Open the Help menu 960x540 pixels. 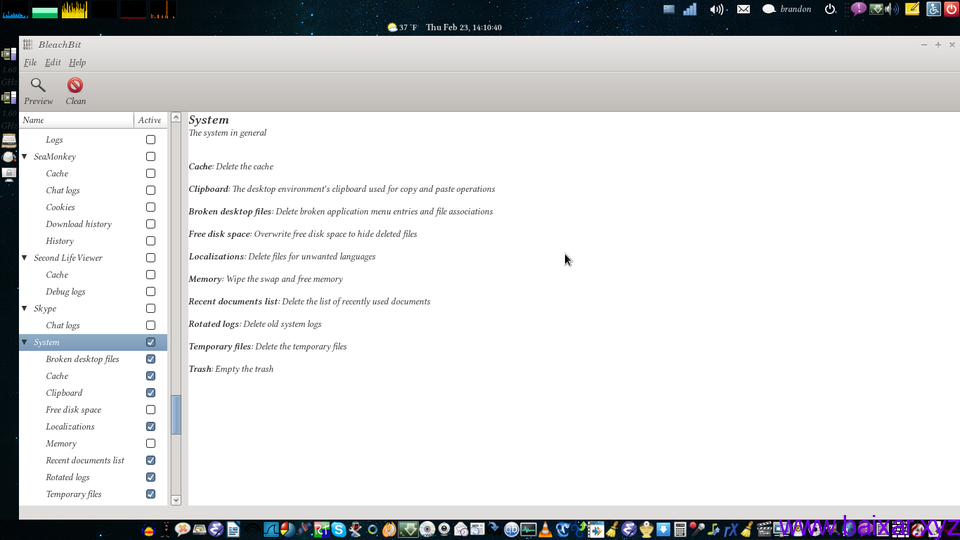coord(77,62)
